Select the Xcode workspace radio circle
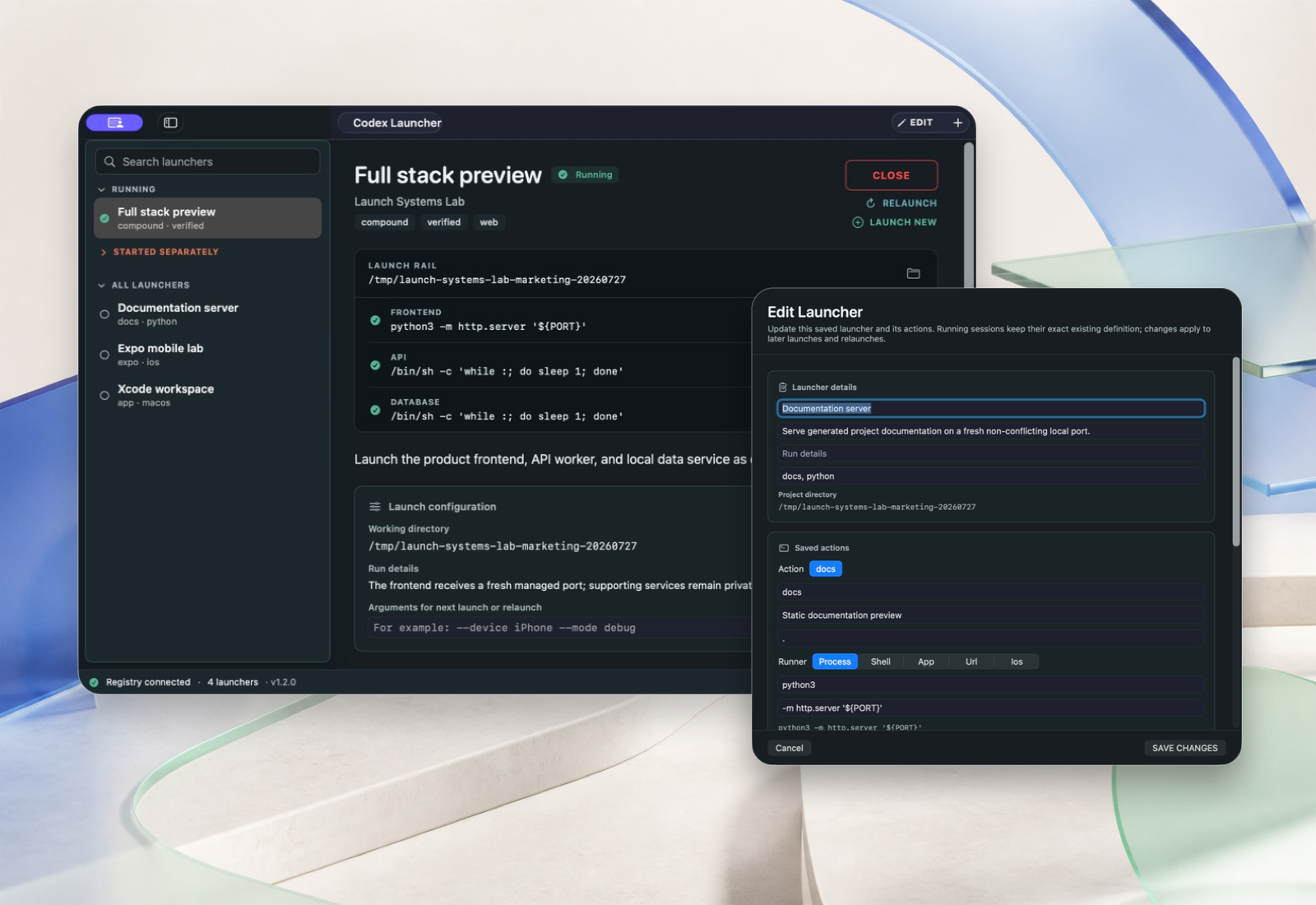1316x905 pixels. 104,396
